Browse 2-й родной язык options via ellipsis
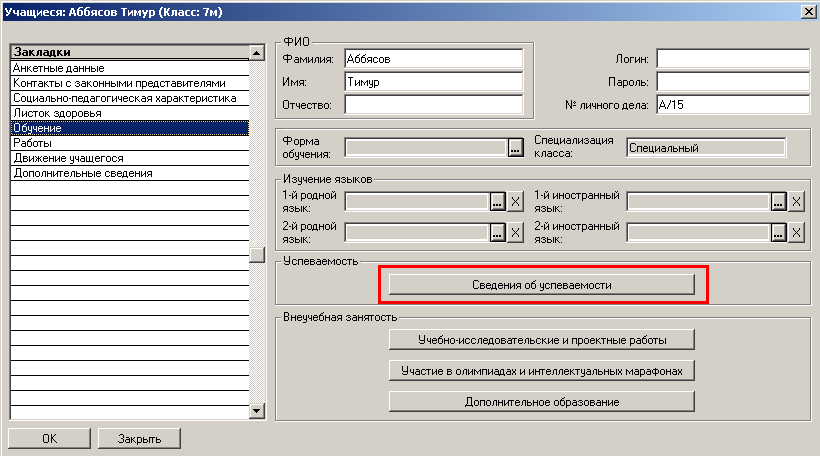820x456 pixels. point(497,232)
